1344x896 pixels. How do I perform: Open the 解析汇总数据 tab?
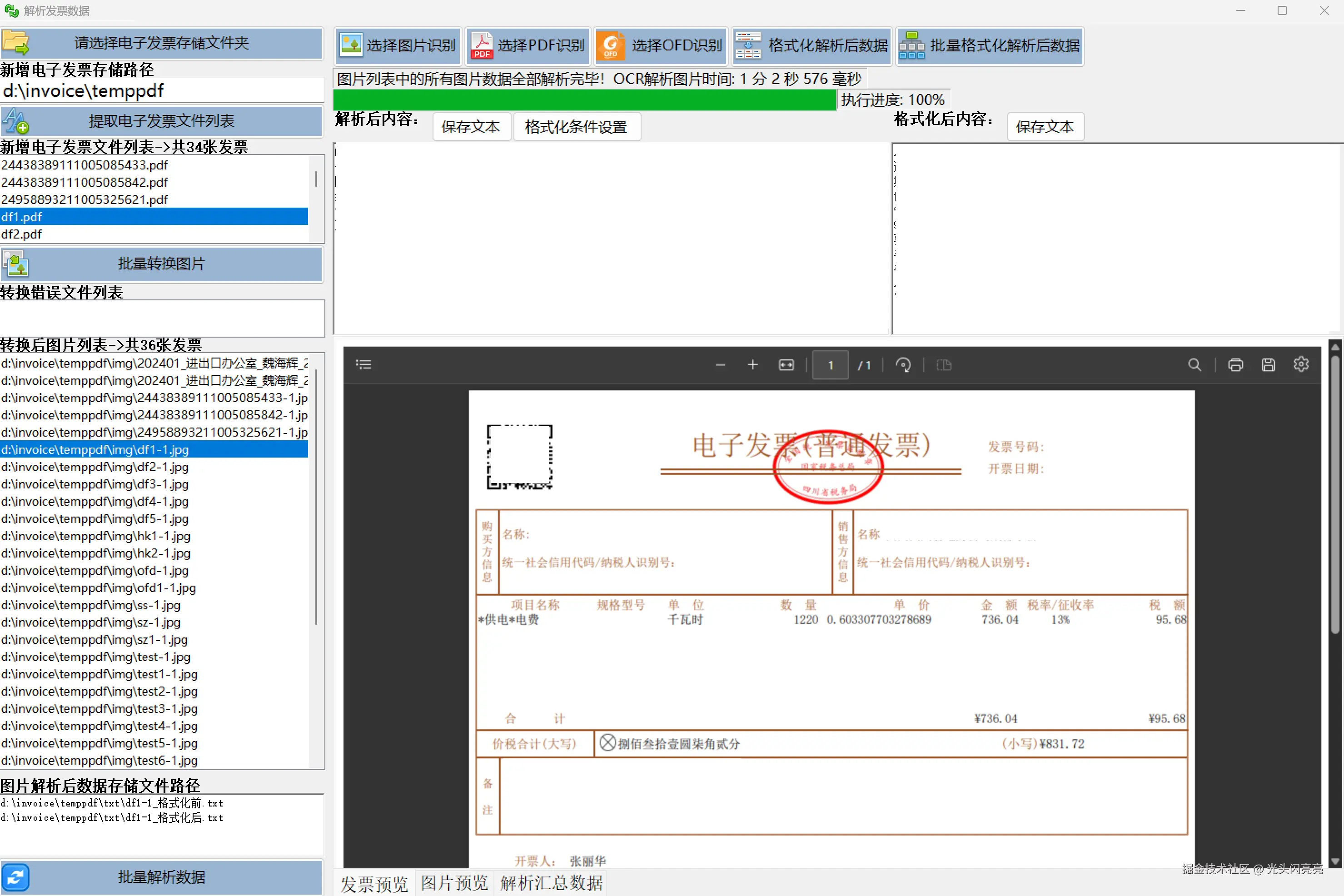click(551, 883)
